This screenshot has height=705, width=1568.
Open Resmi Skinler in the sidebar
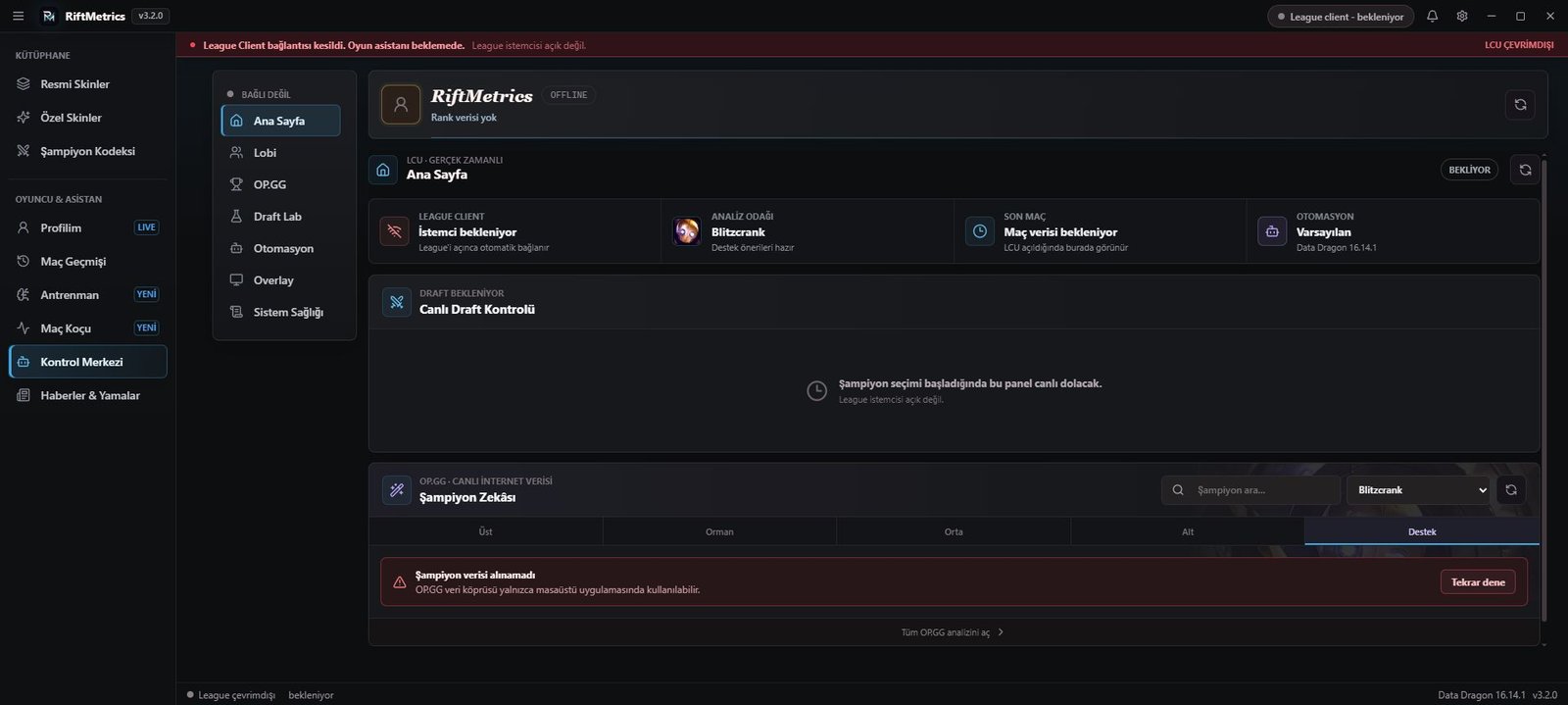pos(88,84)
